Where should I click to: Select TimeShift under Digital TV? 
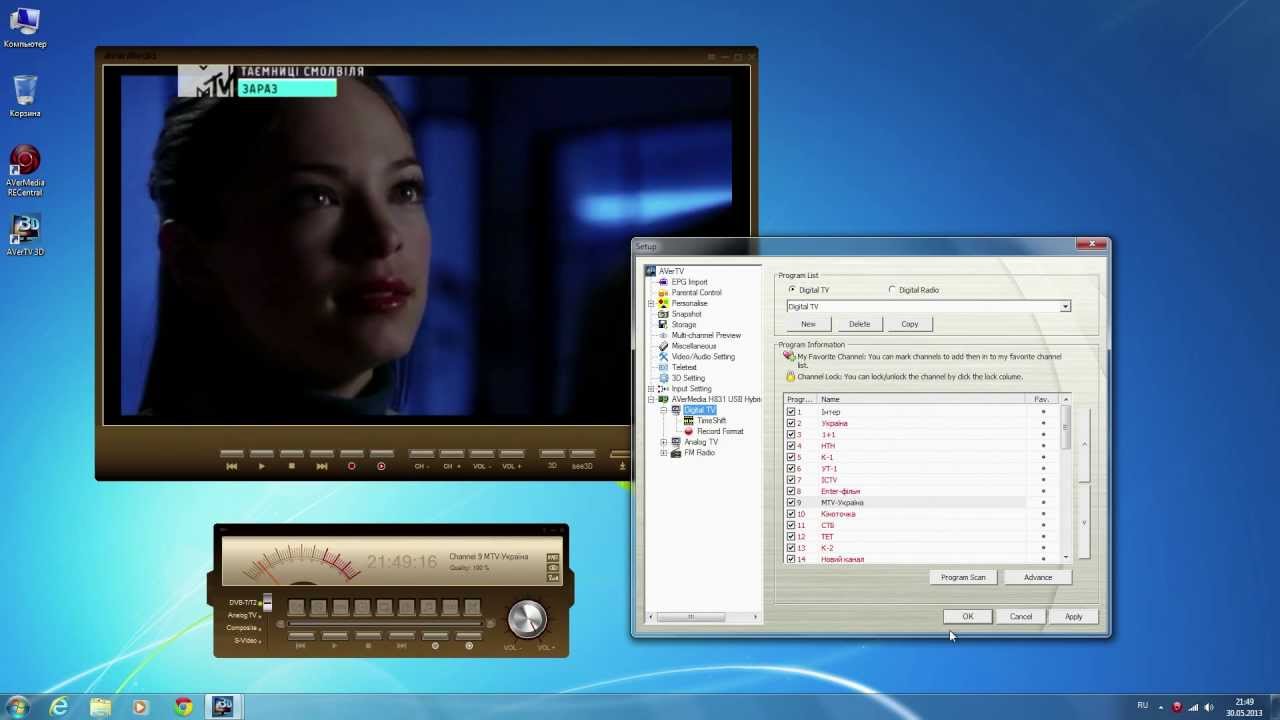pyautogui.click(x=711, y=421)
